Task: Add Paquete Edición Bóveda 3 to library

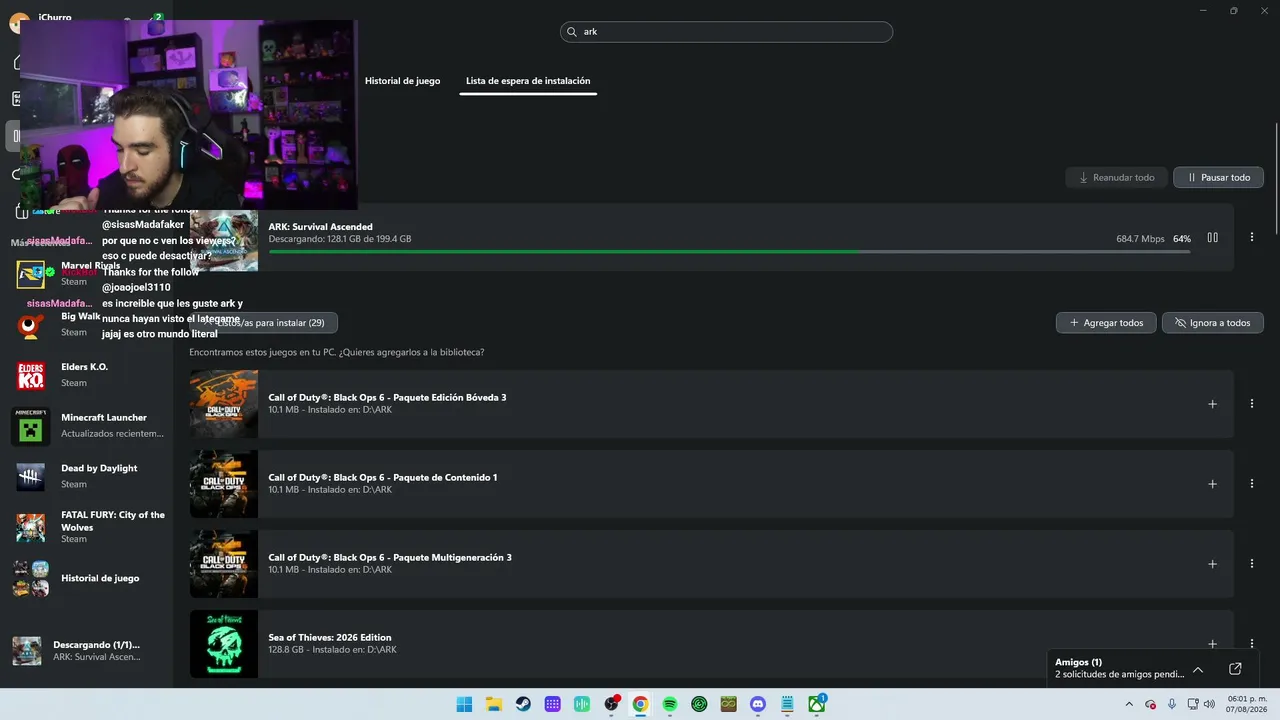Action: [x=1212, y=404]
